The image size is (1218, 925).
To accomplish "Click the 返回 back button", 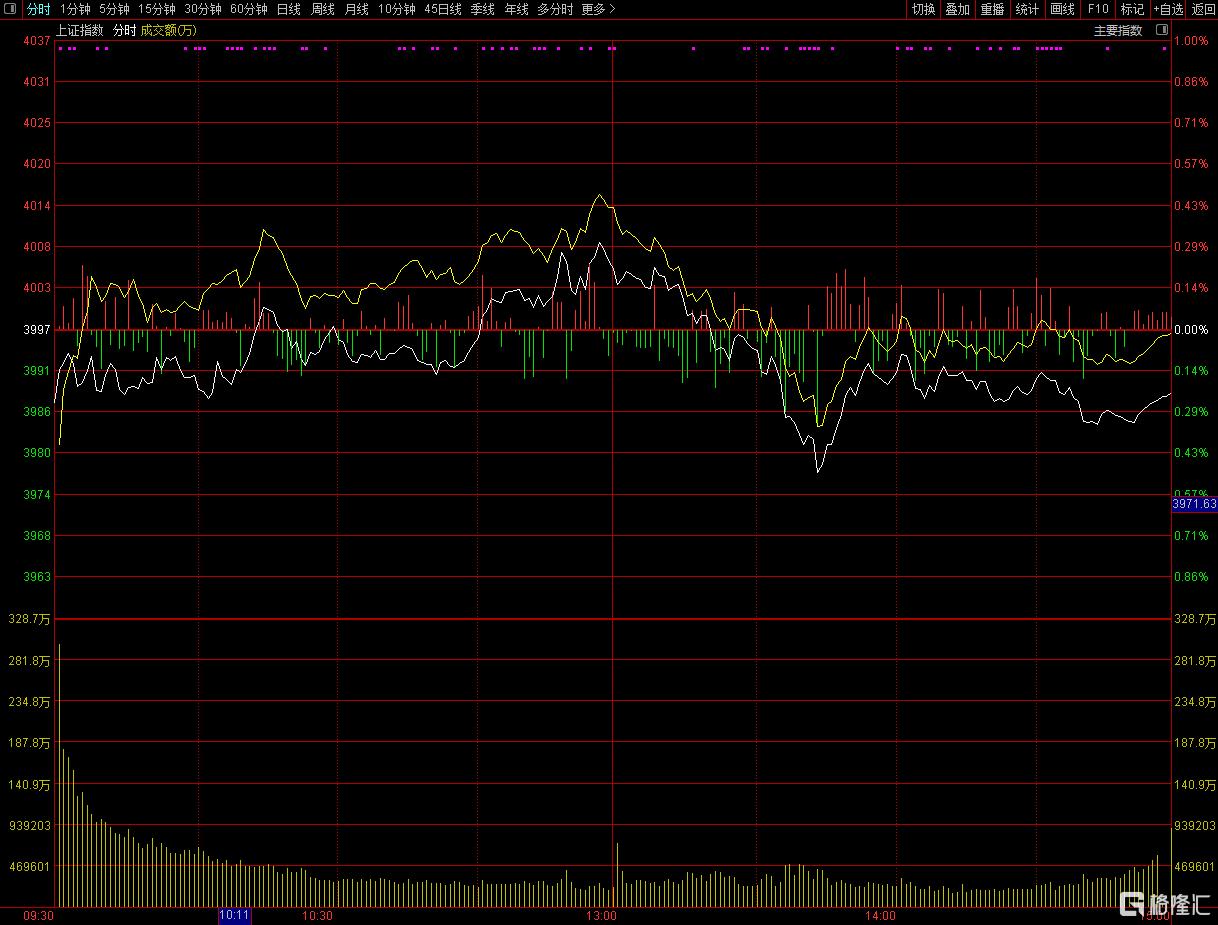I will (1203, 9).
